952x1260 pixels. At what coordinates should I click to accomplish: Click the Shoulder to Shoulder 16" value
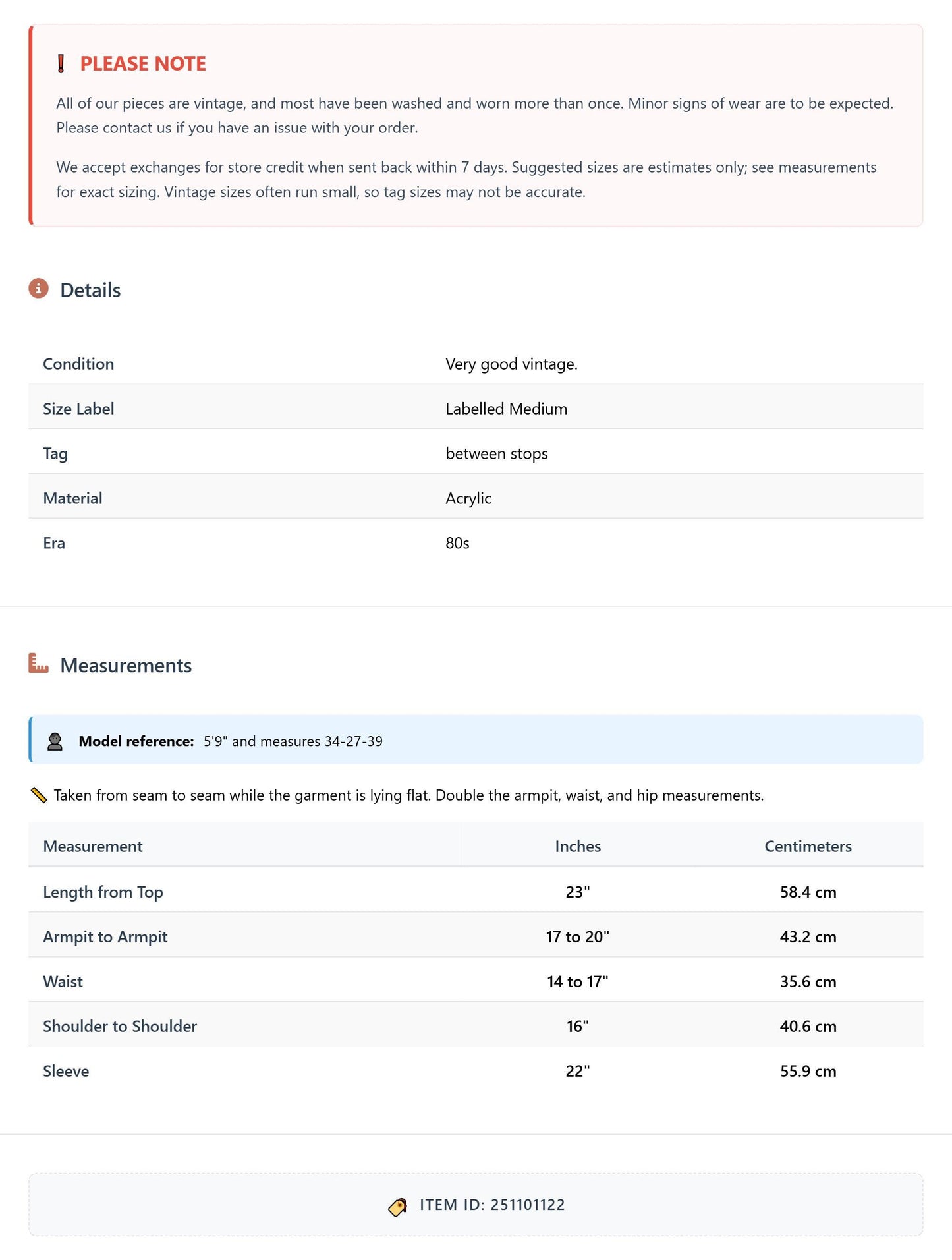tap(578, 1027)
